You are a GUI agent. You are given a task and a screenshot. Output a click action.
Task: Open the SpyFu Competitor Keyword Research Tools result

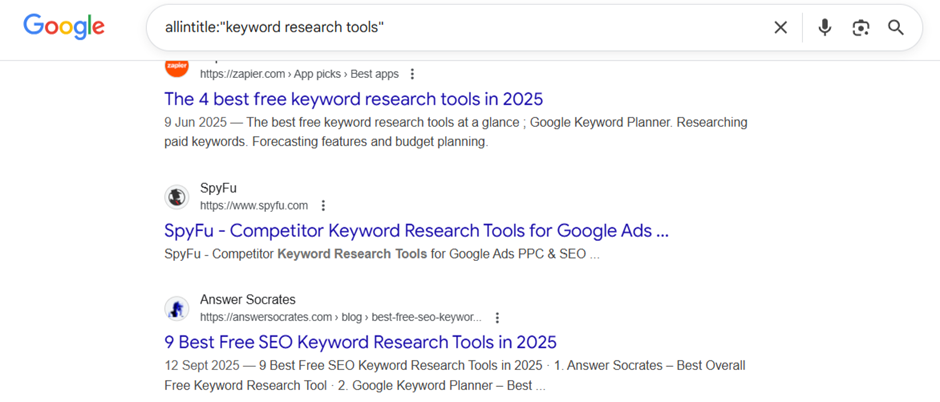click(x=416, y=230)
